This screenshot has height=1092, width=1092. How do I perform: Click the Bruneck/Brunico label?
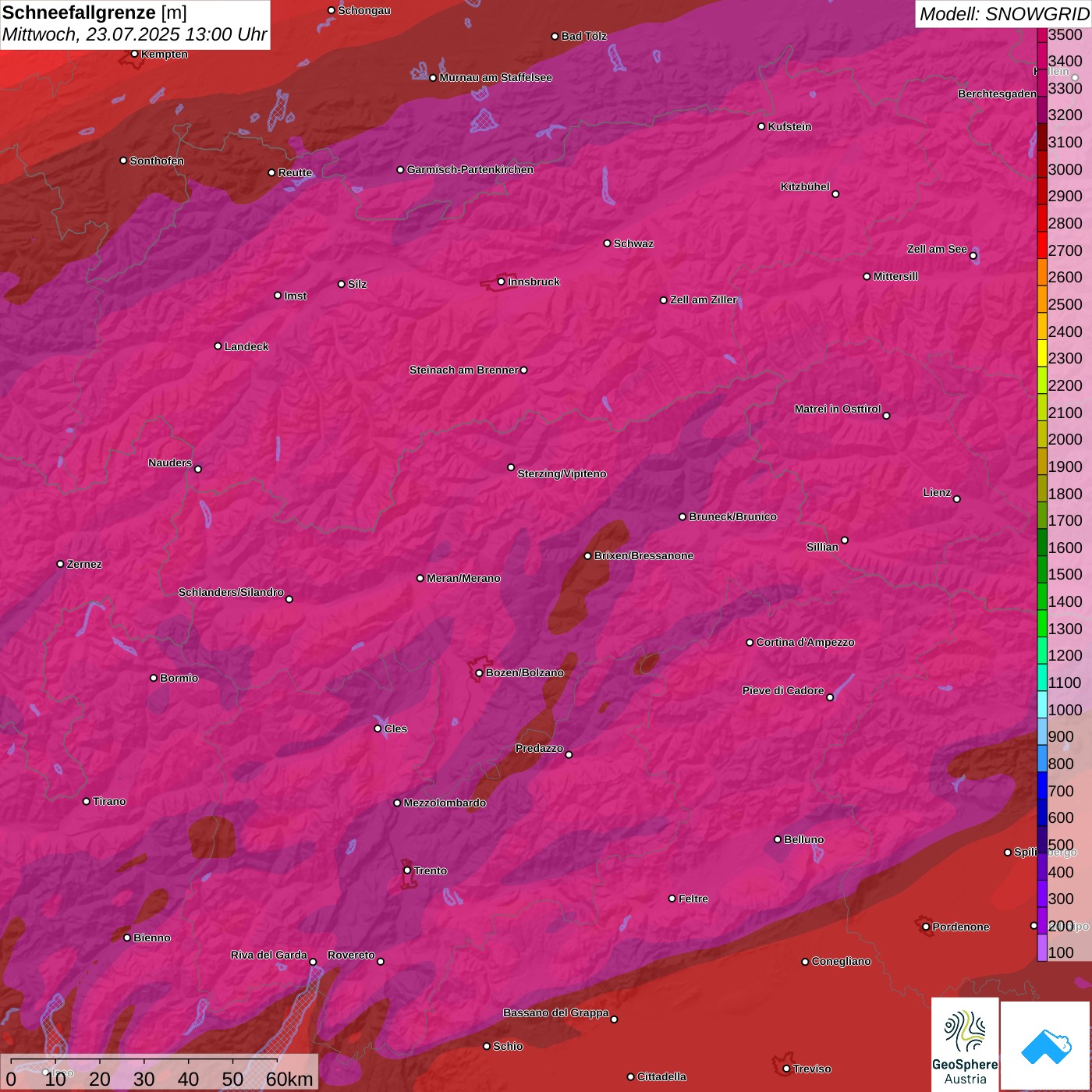point(733,516)
